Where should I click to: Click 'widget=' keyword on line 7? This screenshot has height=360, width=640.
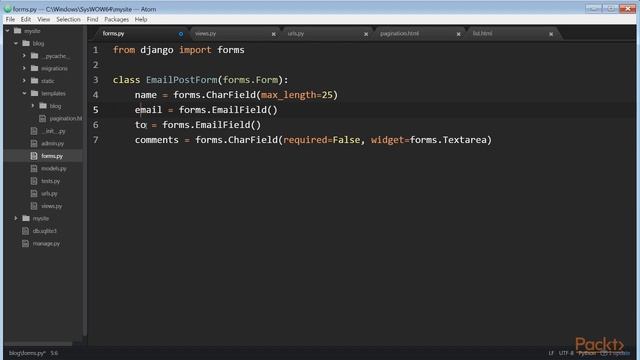pyautogui.click(x=390, y=140)
